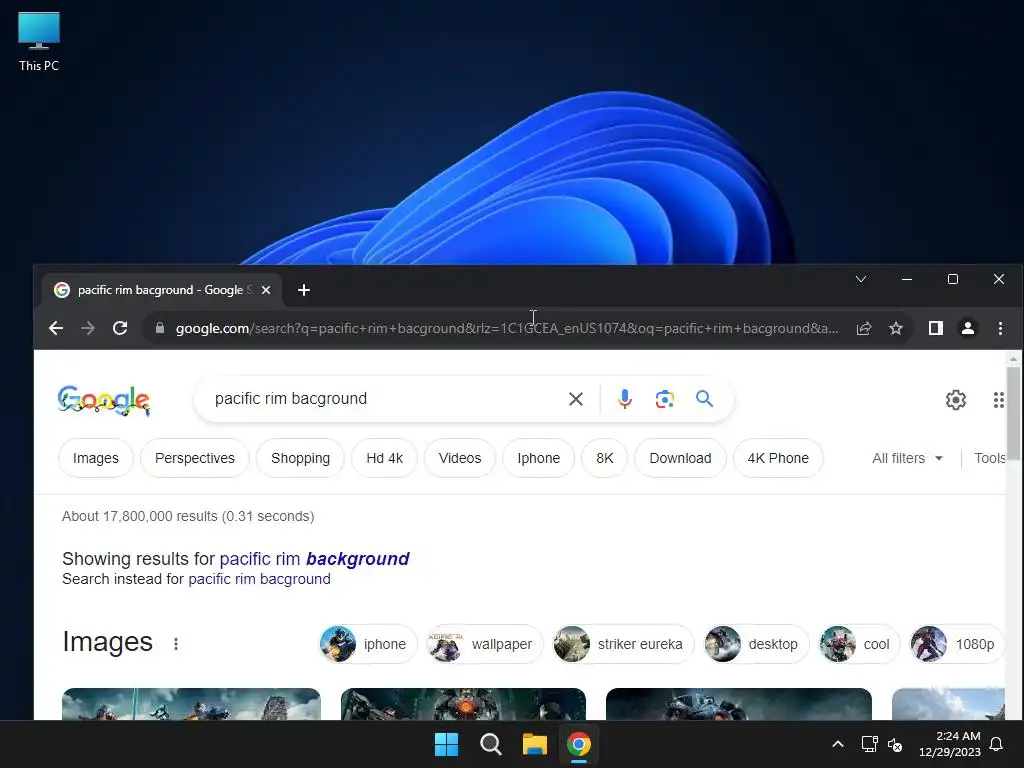The image size is (1024, 768).
Task: Select 1080p image chip
Action: [957, 644]
